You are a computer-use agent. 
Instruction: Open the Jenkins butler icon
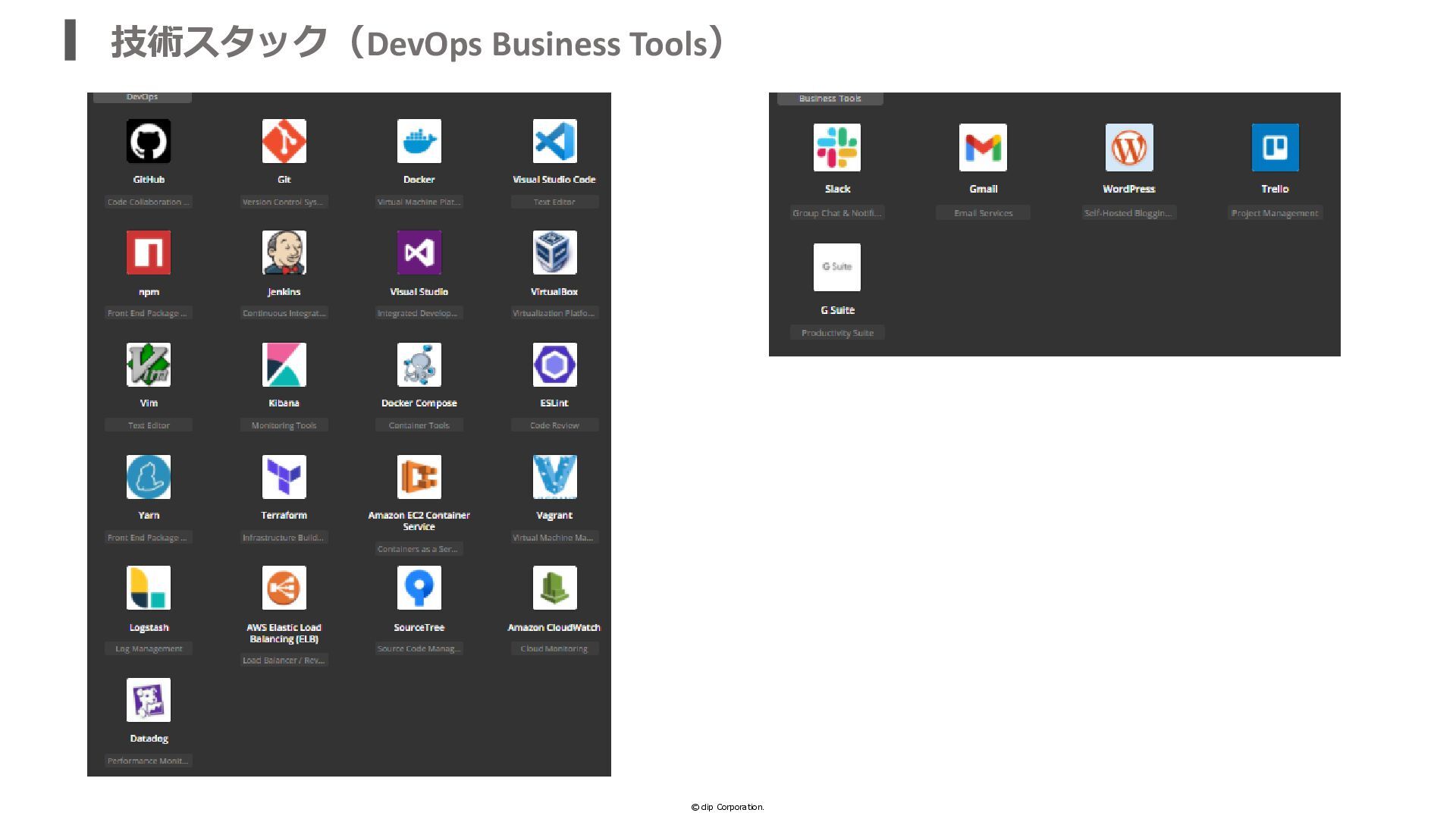(284, 253)
